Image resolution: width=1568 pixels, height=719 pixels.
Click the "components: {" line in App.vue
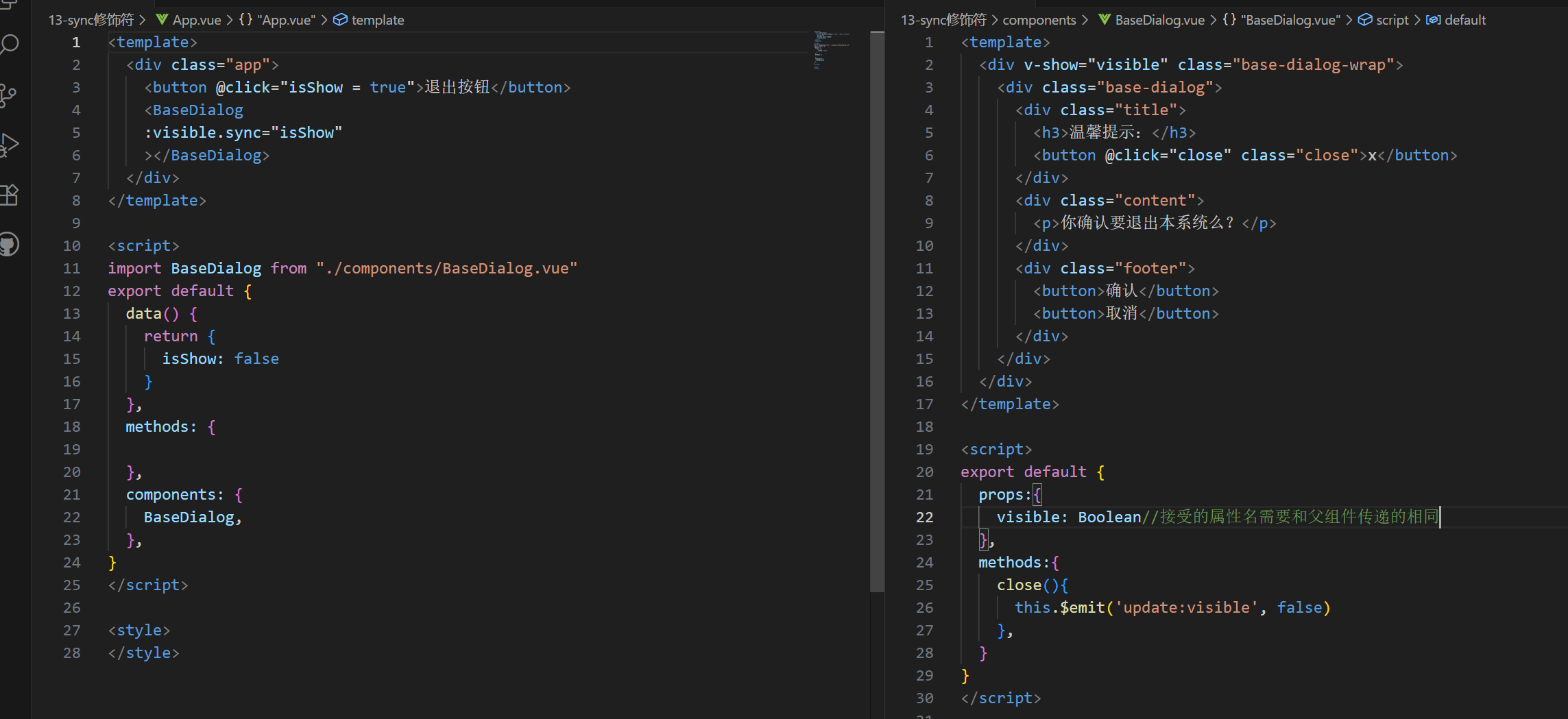[x=184, y=495]
